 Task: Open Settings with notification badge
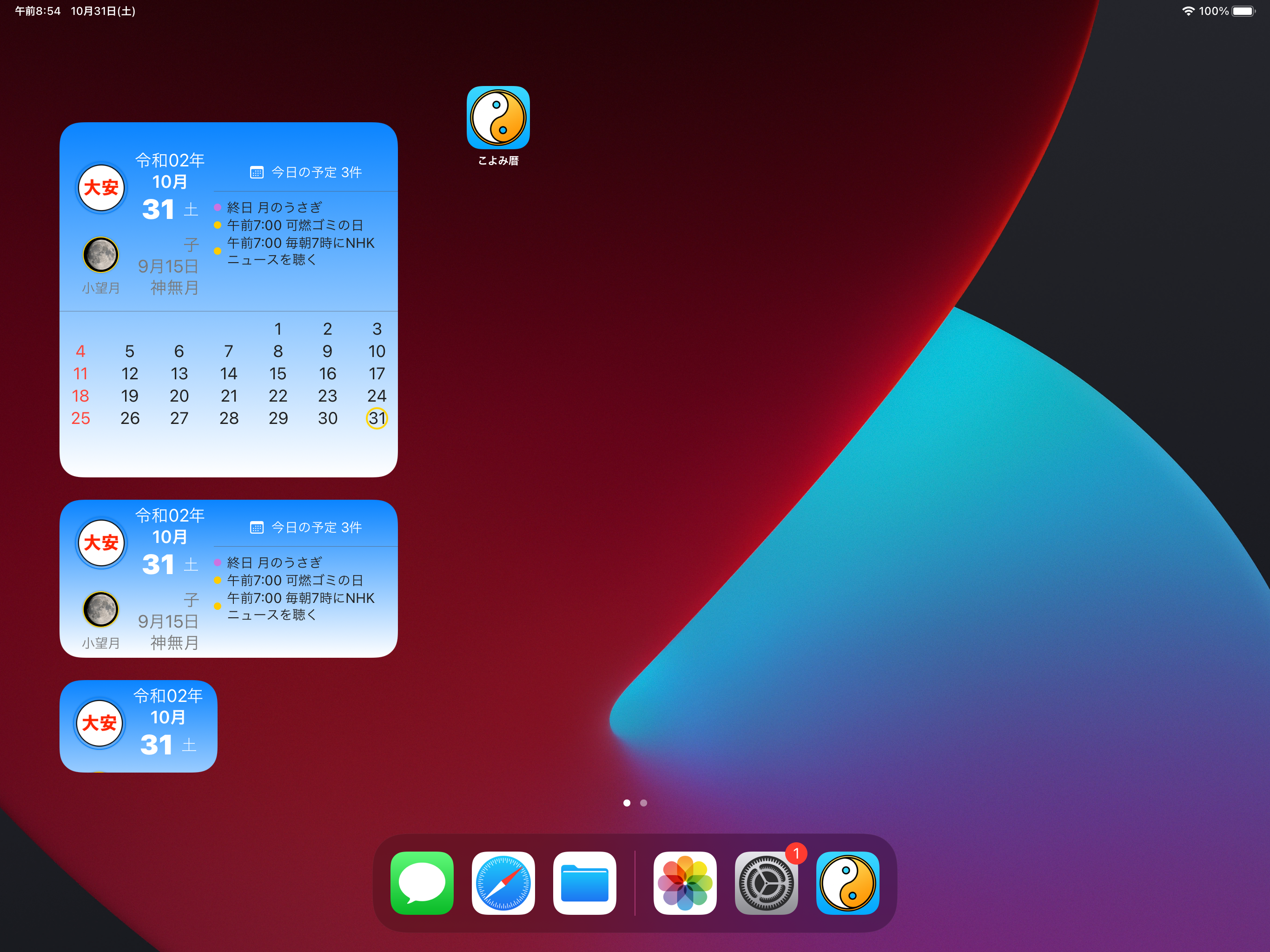point(766,883)
